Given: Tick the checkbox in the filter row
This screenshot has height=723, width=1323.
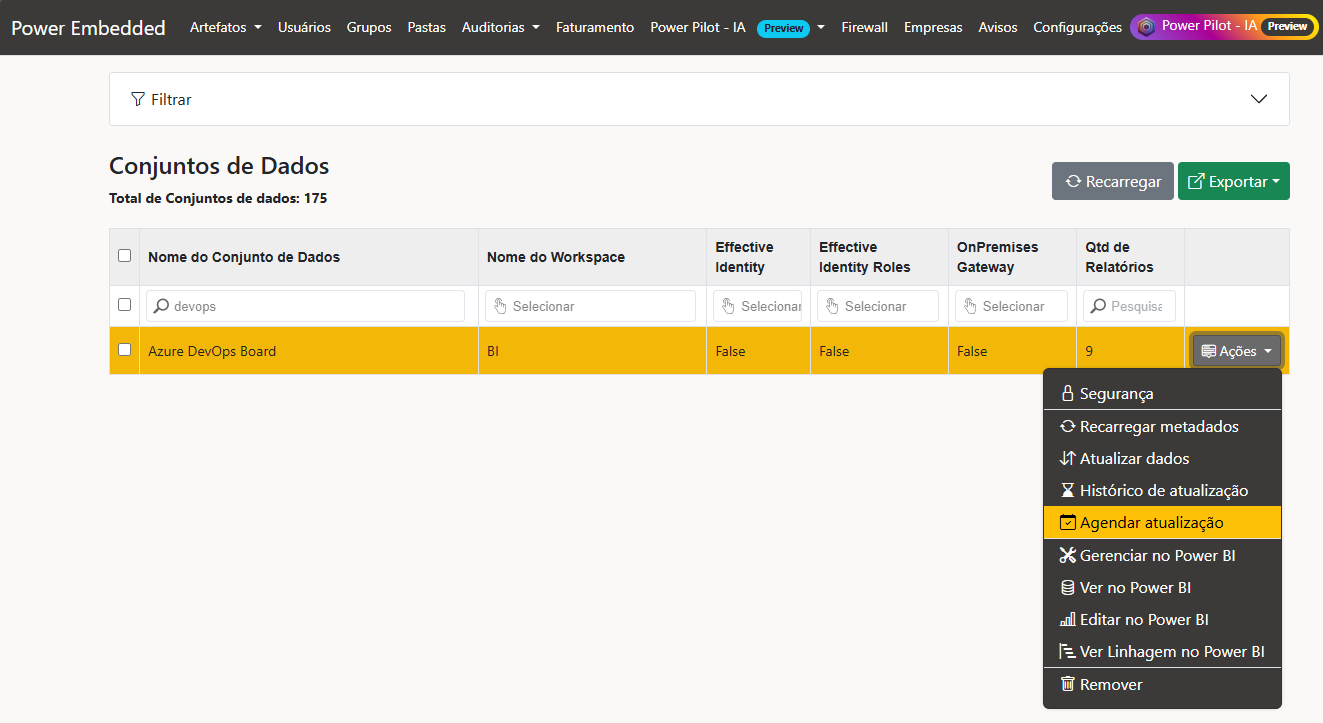Looking at the screenshot, I should 125,305.
